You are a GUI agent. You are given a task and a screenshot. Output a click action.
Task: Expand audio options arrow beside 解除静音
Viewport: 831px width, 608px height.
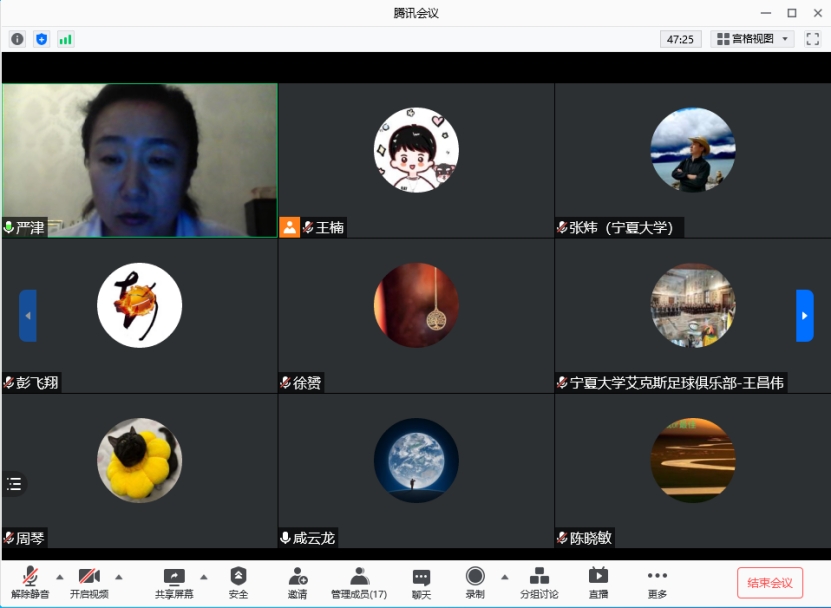pos(59,576)
